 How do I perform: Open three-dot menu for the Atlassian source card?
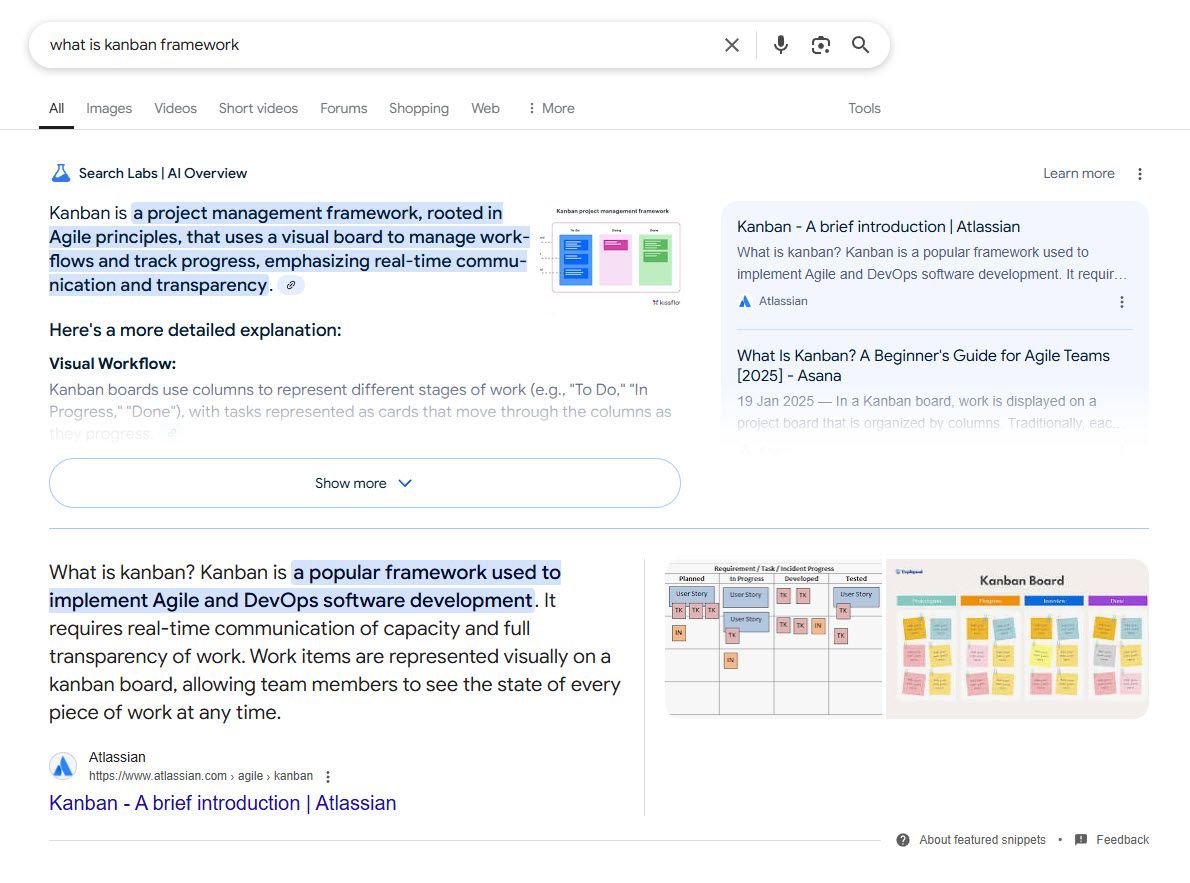(x=1122, y=301)
